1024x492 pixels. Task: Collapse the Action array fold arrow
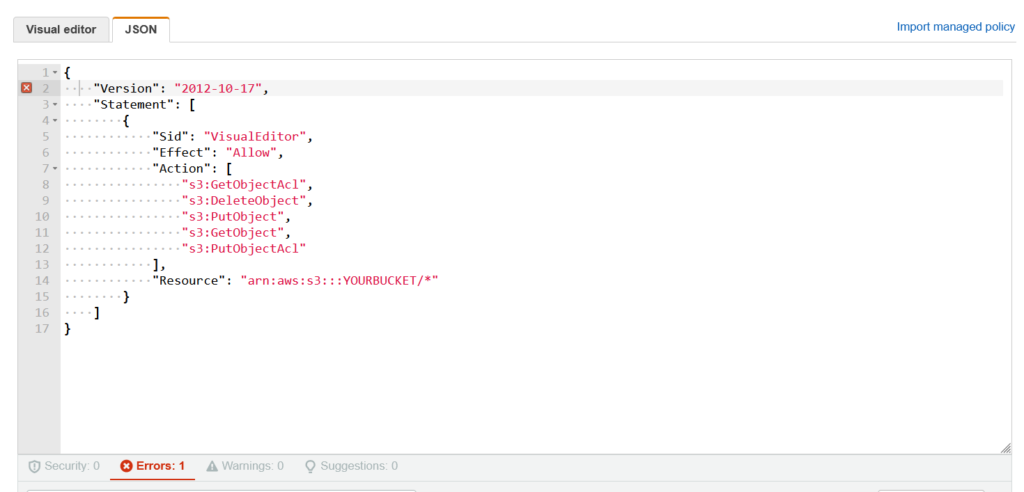(x=55, y=169)
